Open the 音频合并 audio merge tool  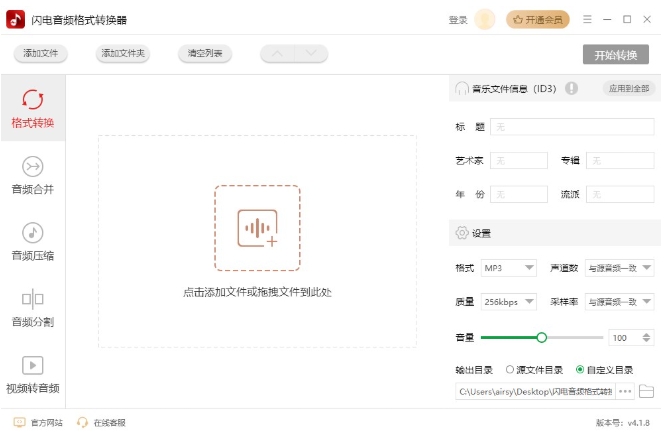click(33, 174)
